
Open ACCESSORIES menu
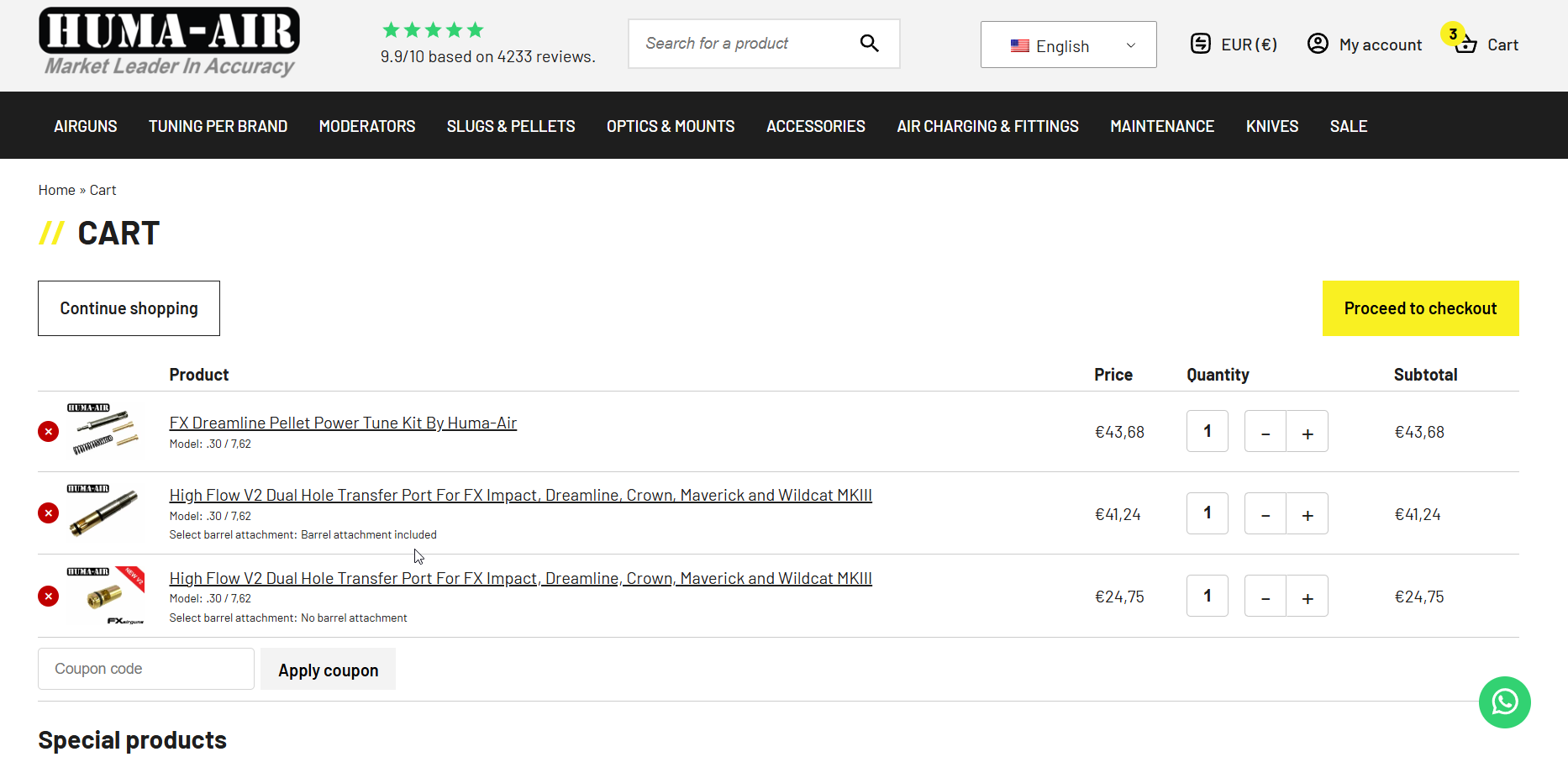point(816,126)
